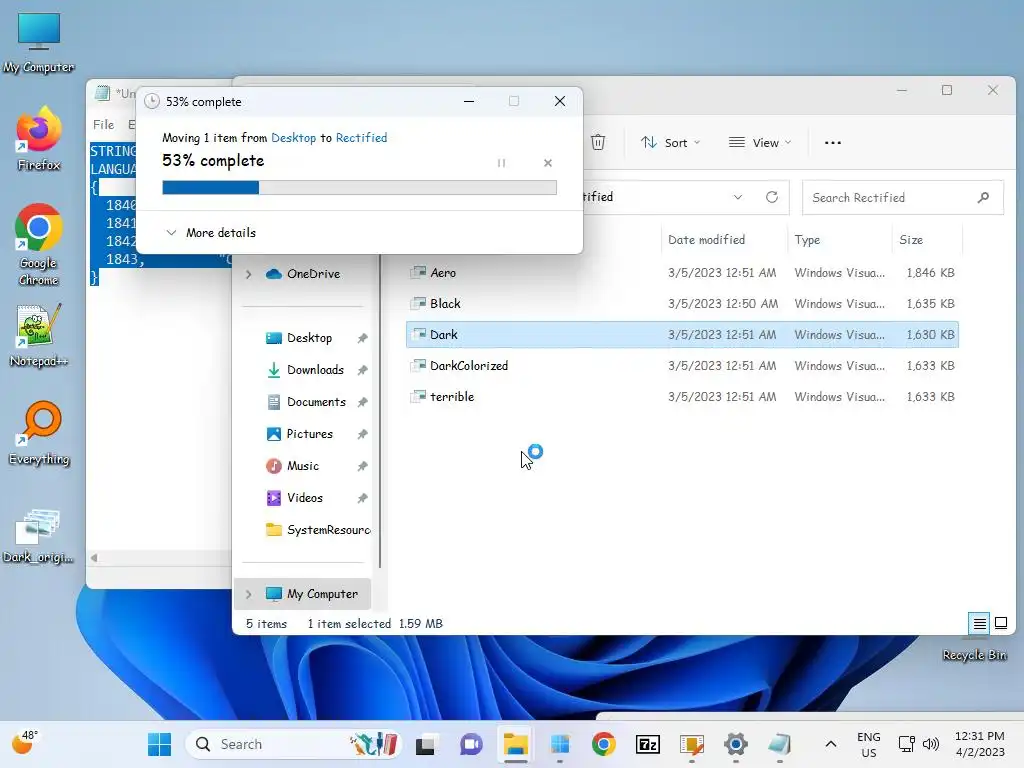
Task: Open Chat app on taskbar
Action: pyautogui.click(x=470, y=744)
